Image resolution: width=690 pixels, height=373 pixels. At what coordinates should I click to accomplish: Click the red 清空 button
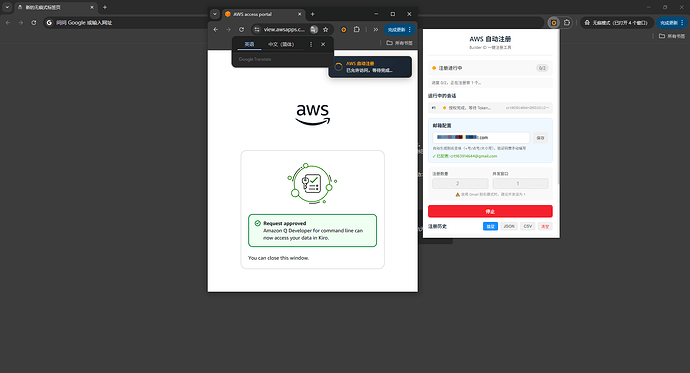coord(545,226)
